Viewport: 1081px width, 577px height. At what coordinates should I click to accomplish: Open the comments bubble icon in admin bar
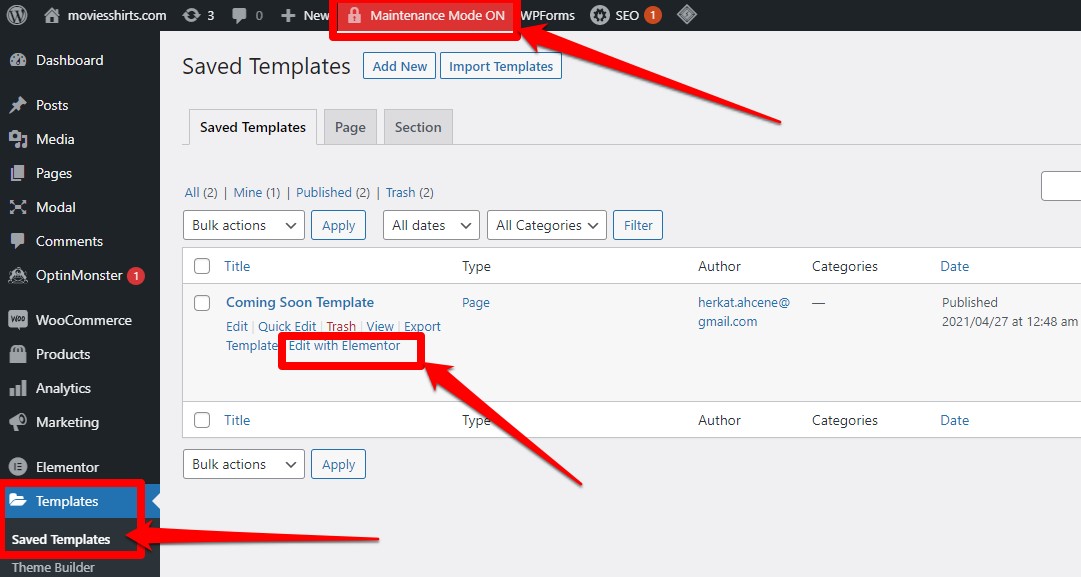click(x=239, y=15)
